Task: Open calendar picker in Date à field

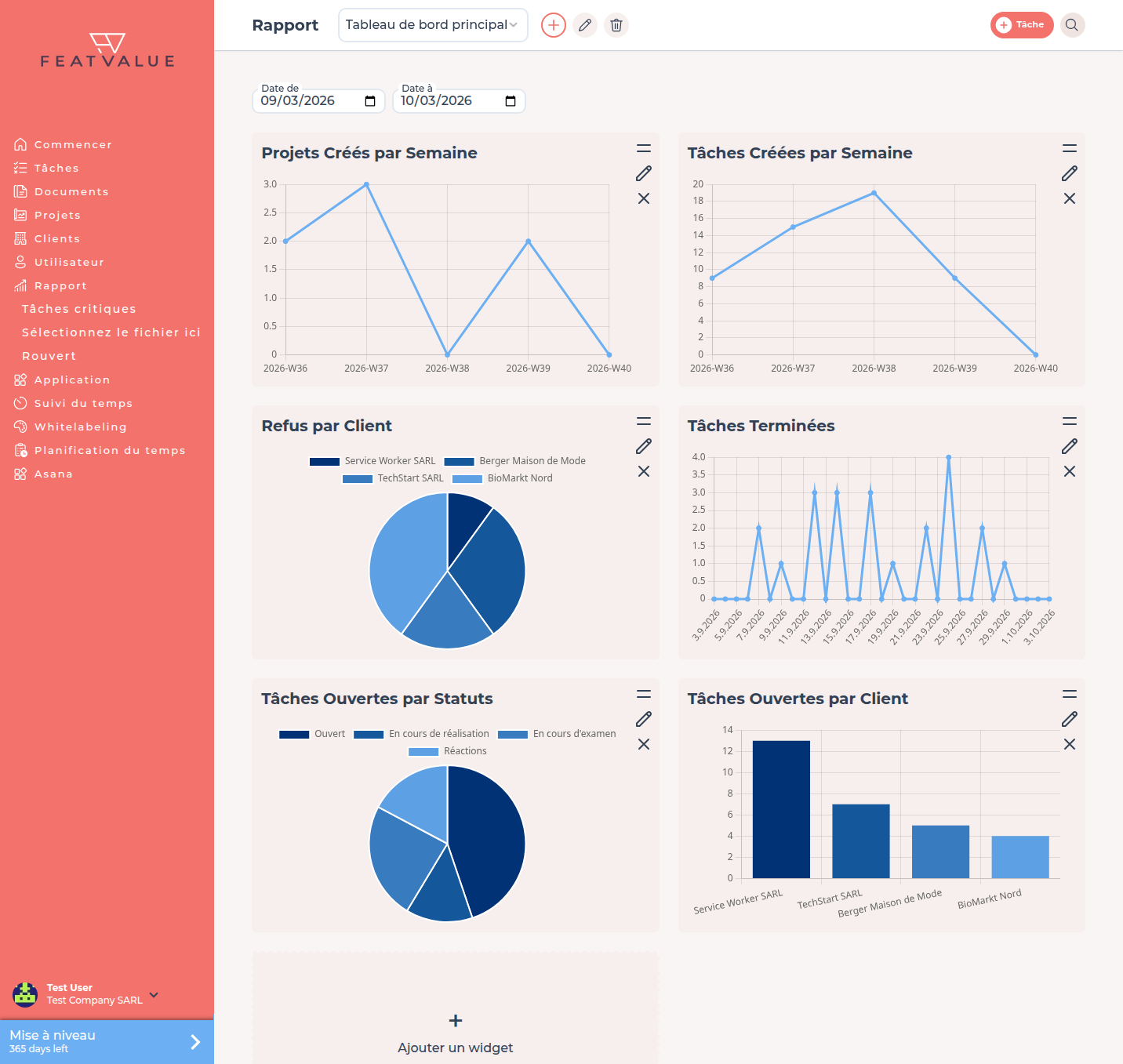Action: pyautogui.click(x=511, y=101)
